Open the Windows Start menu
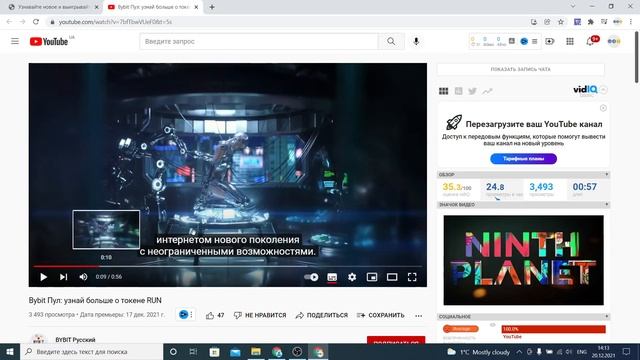The image size is (640, 360). click(x=10, y=351)
